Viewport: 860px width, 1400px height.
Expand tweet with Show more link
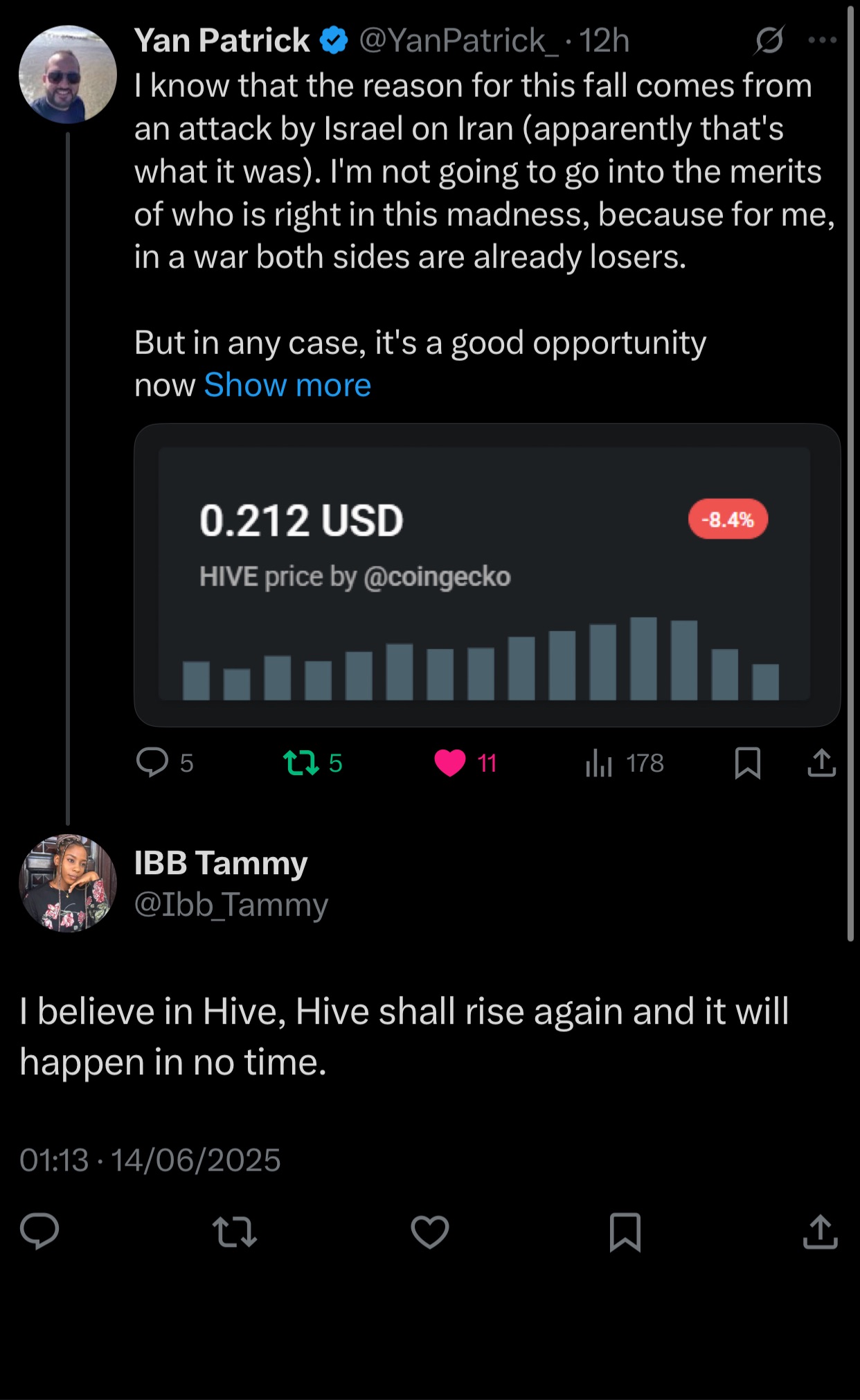click(x=287, y=385)
